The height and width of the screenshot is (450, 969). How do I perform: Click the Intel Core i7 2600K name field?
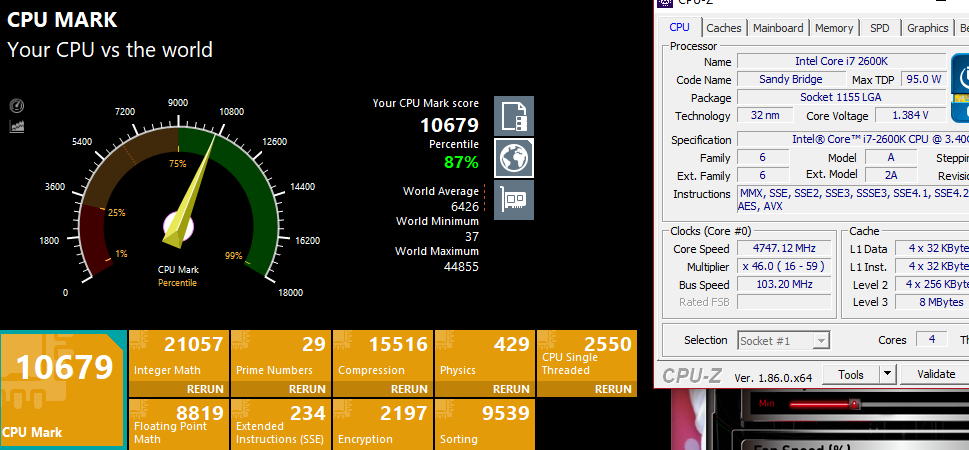click(841, 61)
